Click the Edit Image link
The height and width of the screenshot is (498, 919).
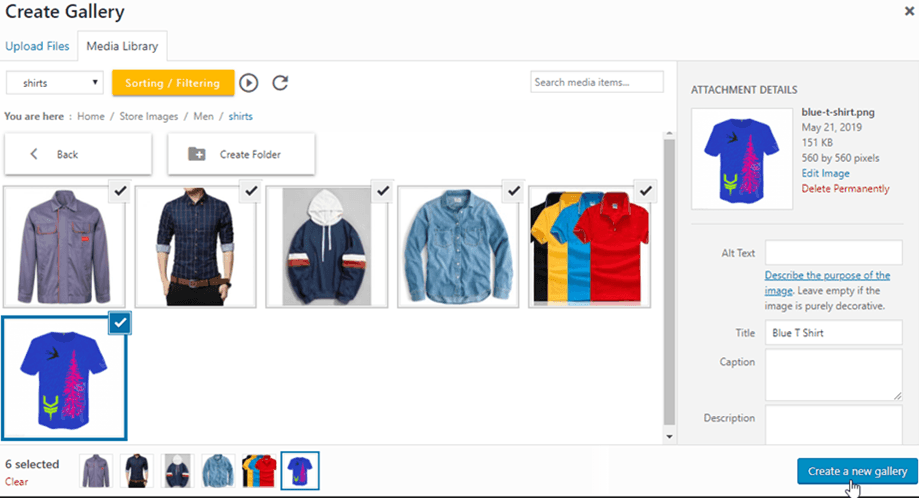(825, 173)
